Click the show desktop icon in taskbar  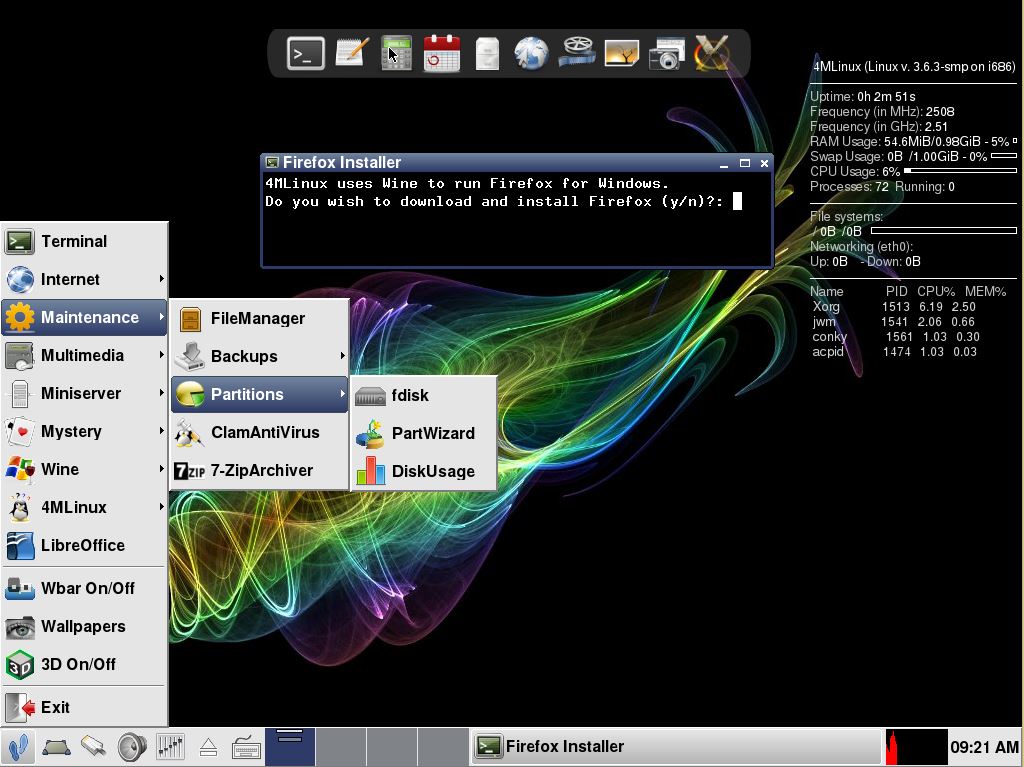tap(56, 747)
